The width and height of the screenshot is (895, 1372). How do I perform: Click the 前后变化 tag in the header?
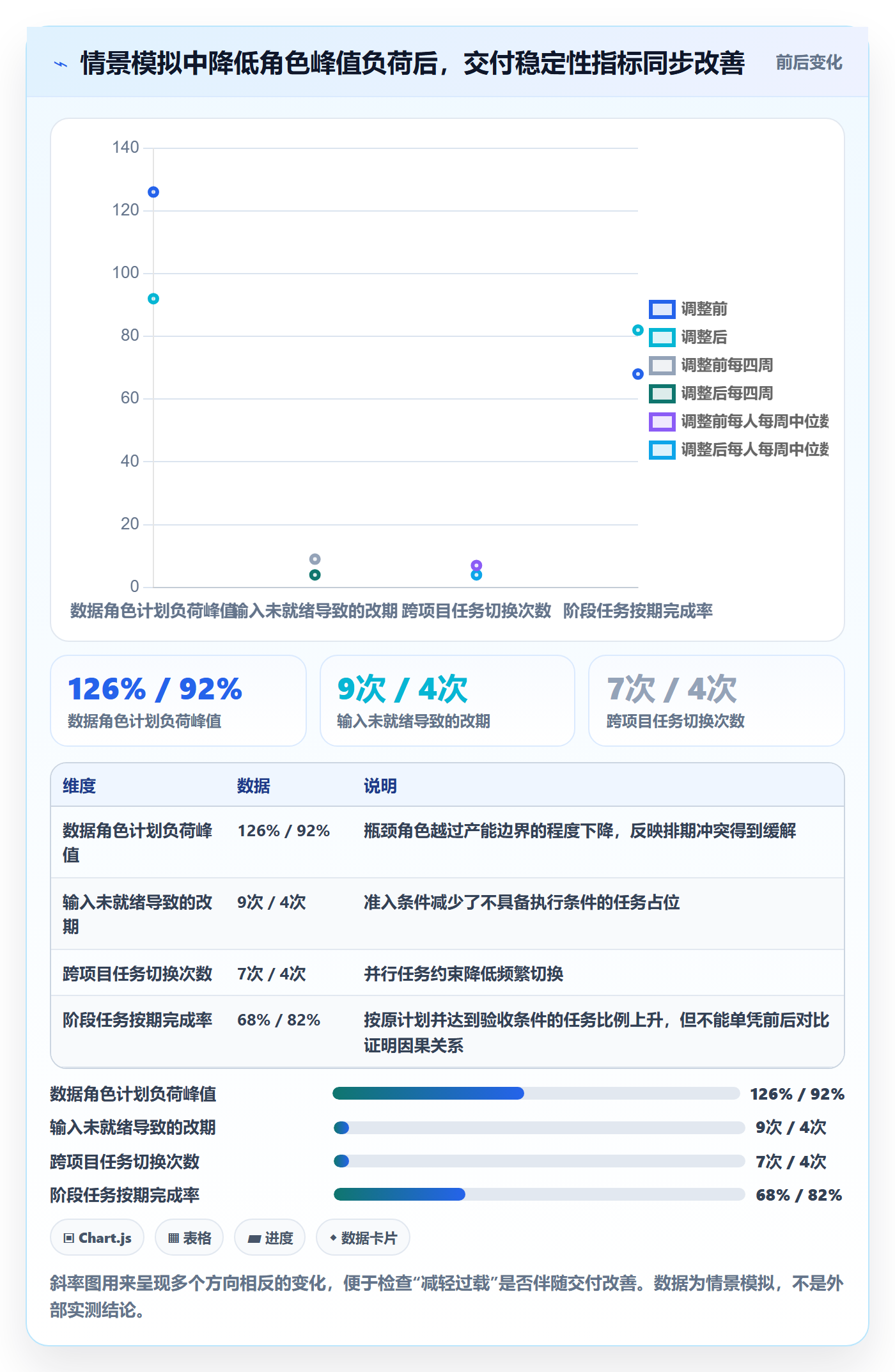click(809, 63)
